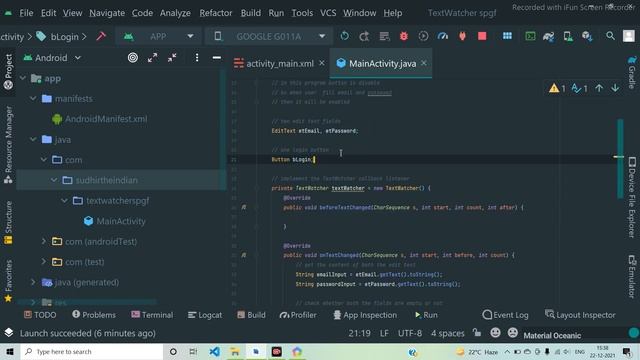Click the Debug bug icon
This screenshot has height=360, width=640.
tap(404, 36)
